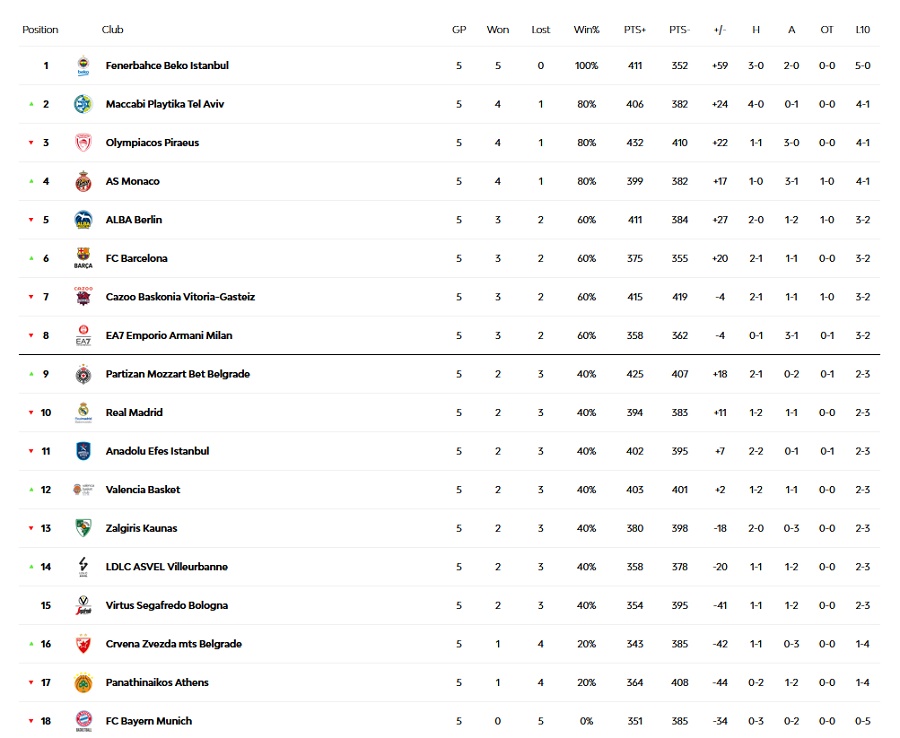Viewport: 900px width, 738px height.
Task: Click the Valencia Basket club name
Action: pos(143,490)
